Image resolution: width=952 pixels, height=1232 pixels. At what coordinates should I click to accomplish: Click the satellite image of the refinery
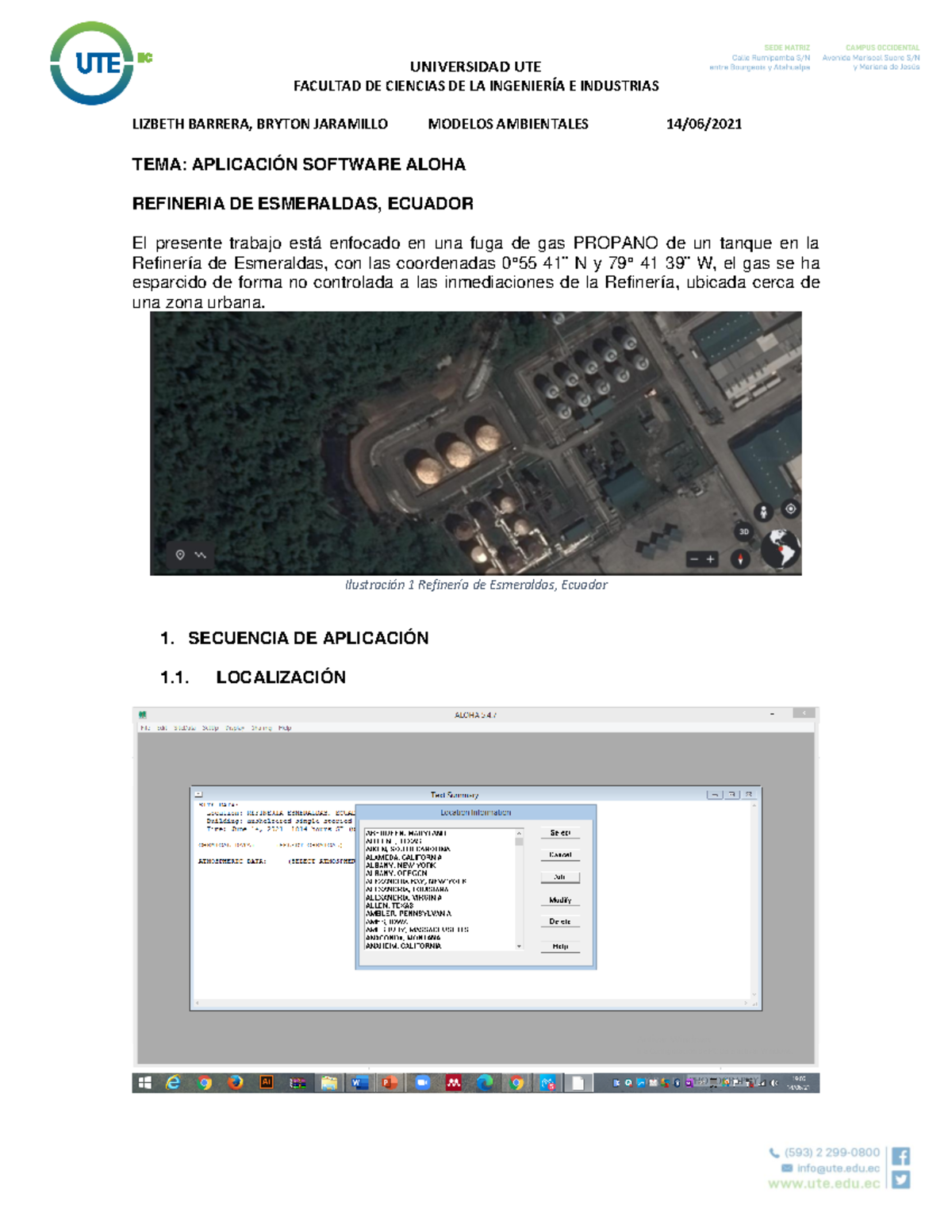pyautogui.click(x=476, y=443)
